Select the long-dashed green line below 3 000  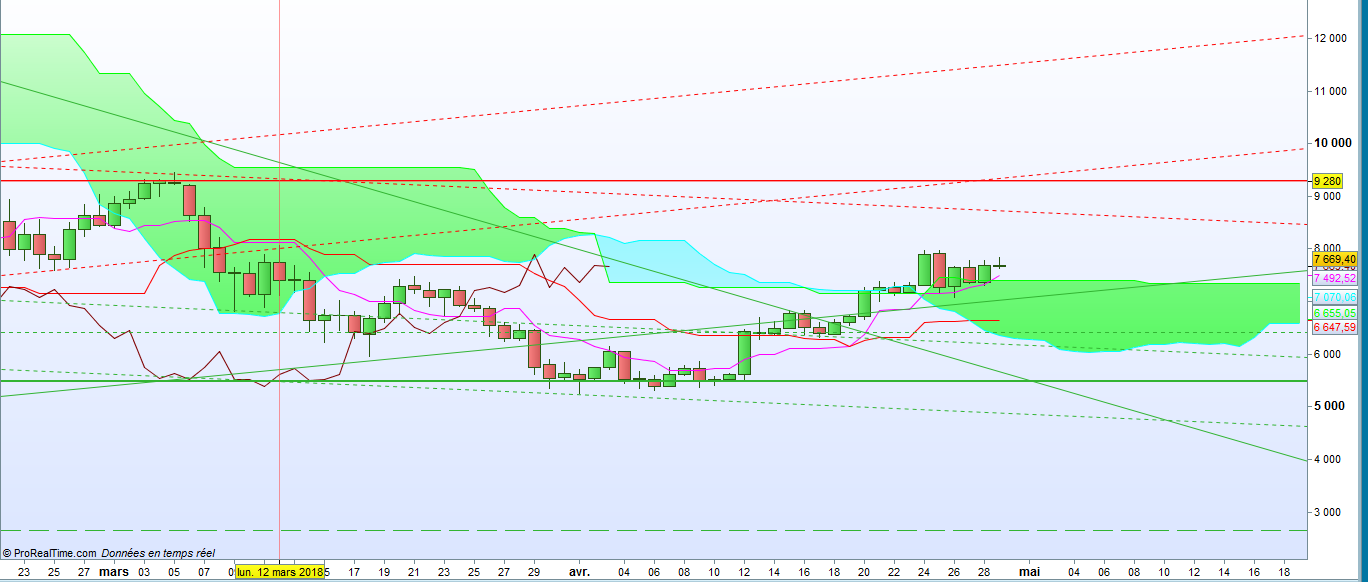654,530
